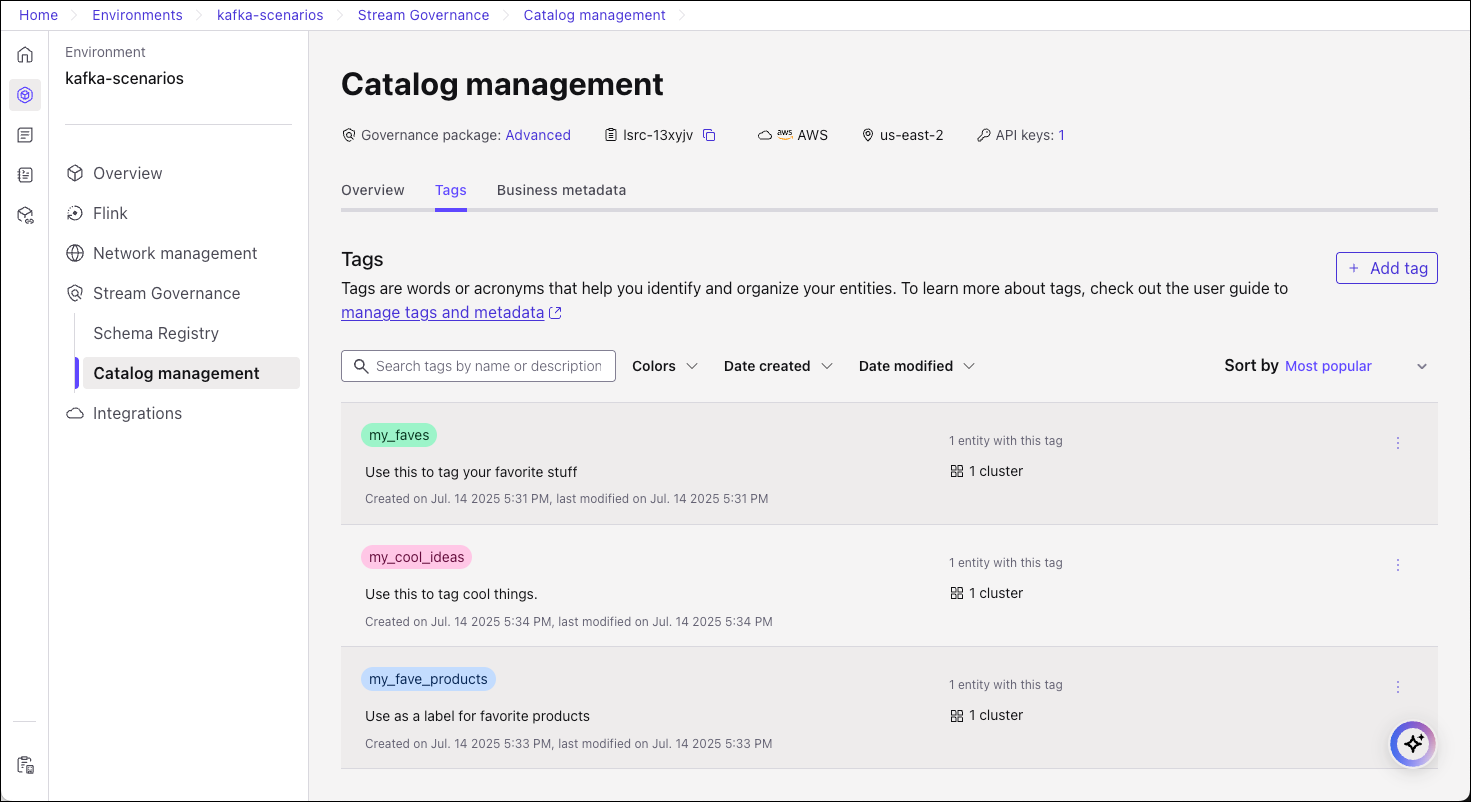Open the Colors filter dropdown
This screenshot has width=1471, height=802.
click(663, 366)
